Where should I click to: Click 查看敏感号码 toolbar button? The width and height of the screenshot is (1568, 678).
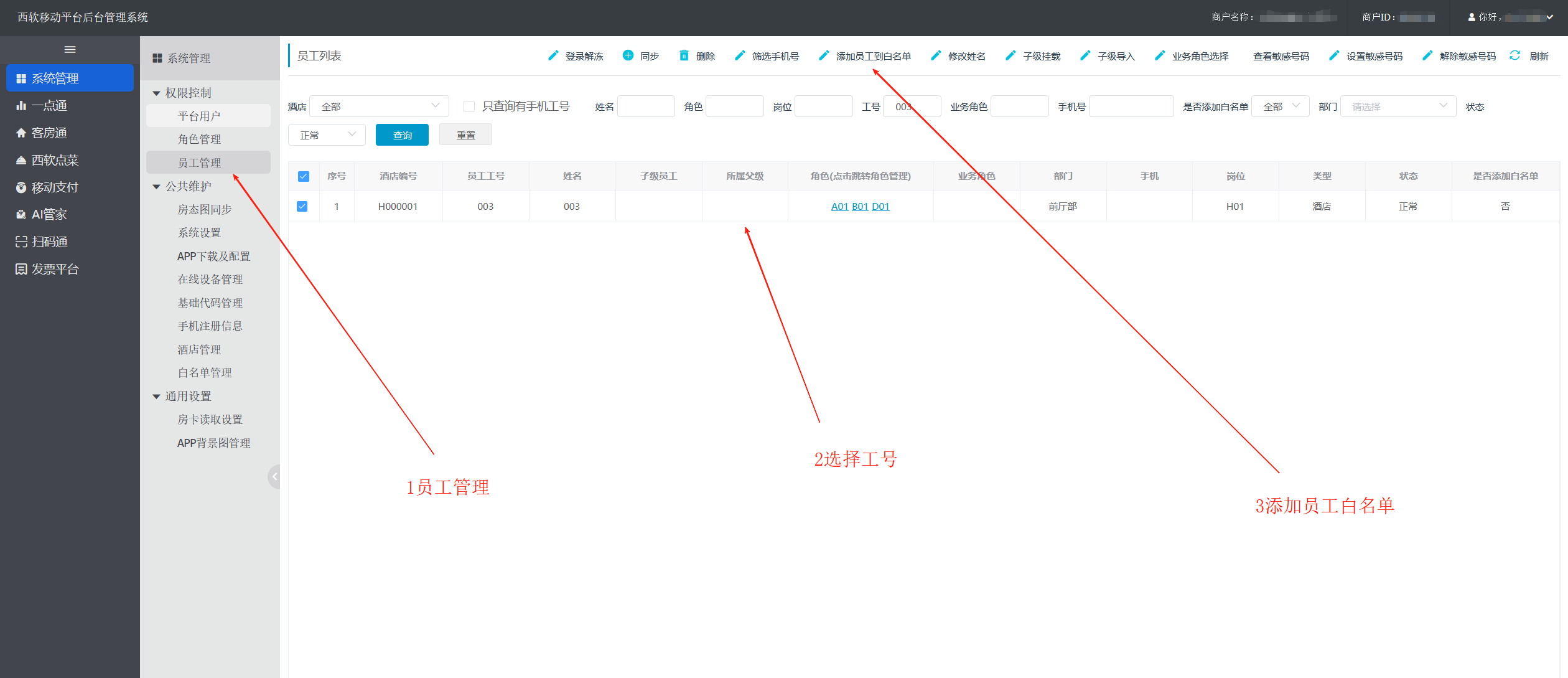point(1281,56)
